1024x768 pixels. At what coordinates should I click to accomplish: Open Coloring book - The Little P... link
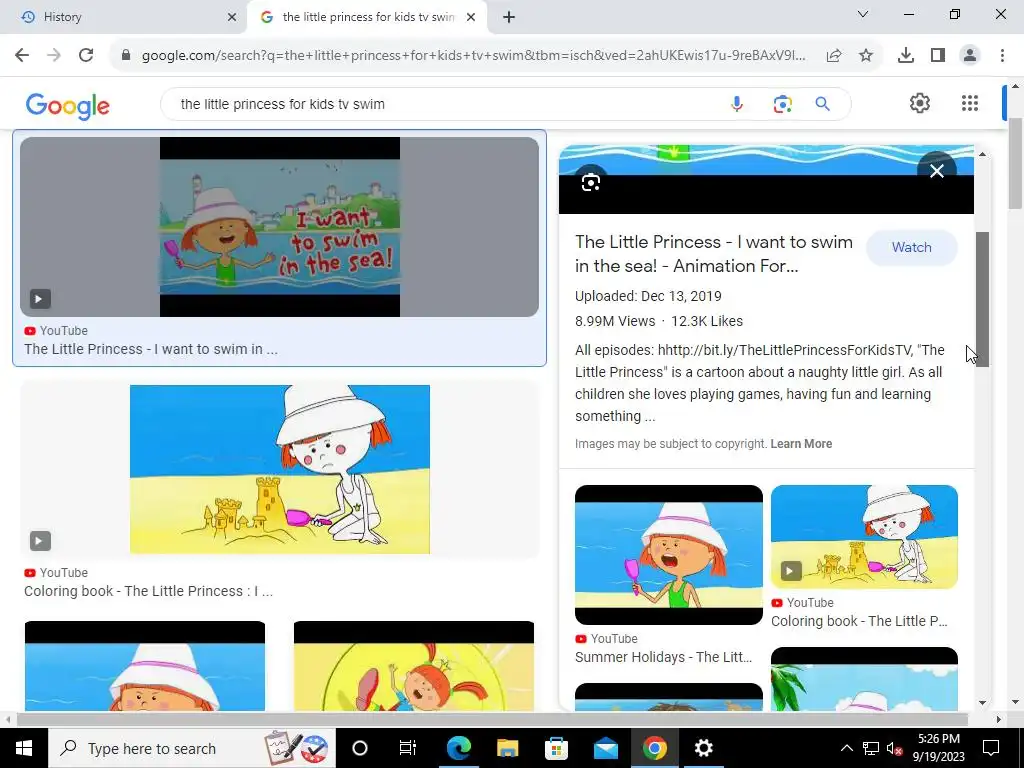pyautogui.click(x=859, y=621)
